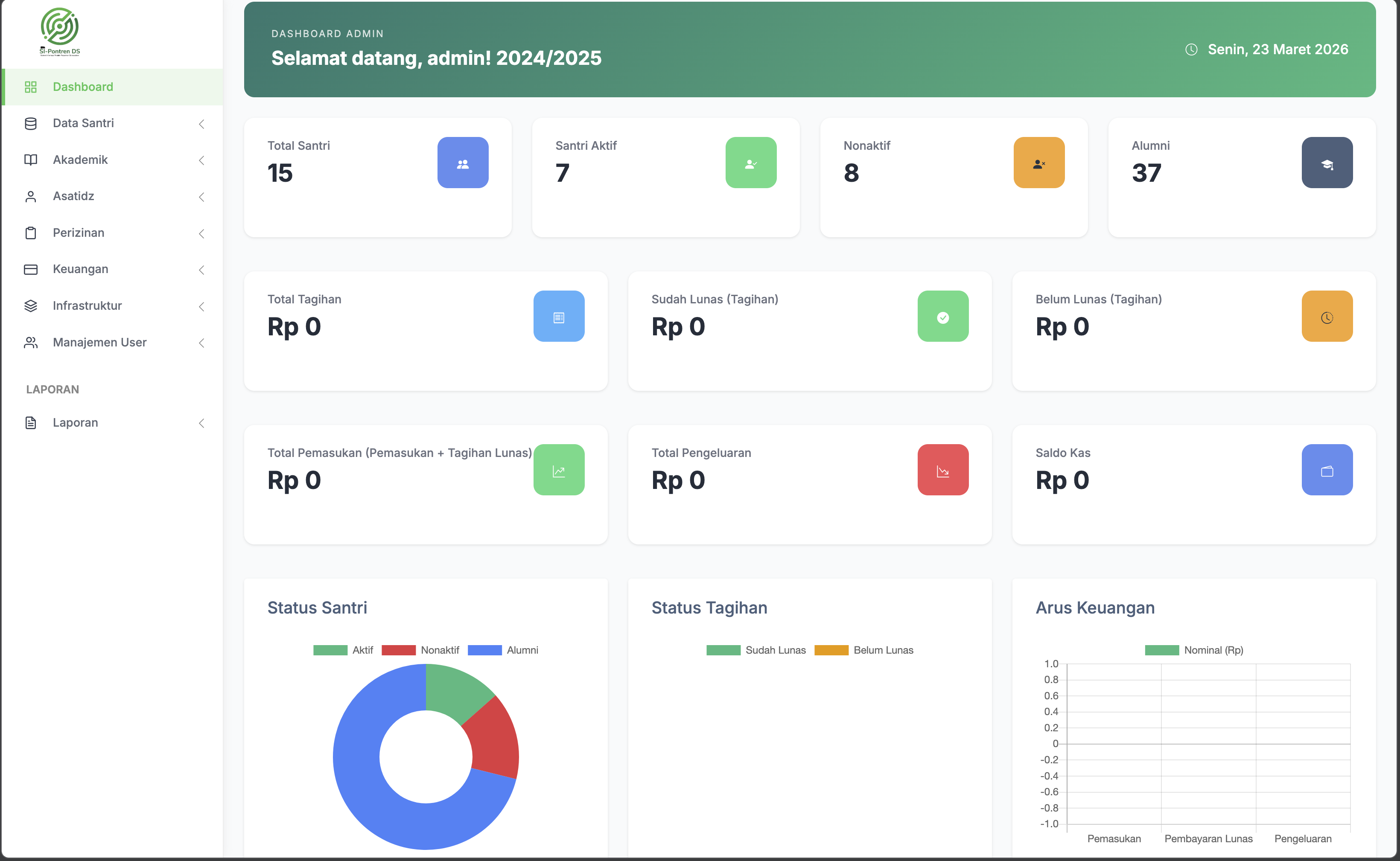Image resolution: width=1400 pixels, height=861 pixels.
Task: Open the Dashboard menu item
Action: point(83,87)
